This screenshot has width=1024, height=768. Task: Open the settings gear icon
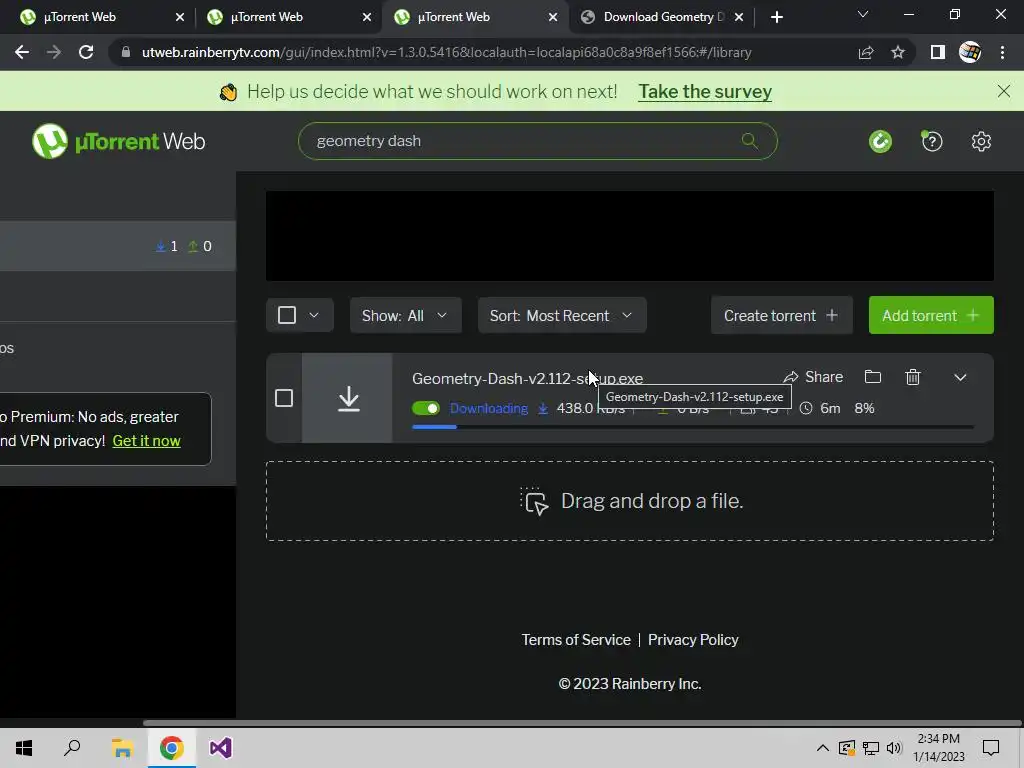[x=981, y=141]
